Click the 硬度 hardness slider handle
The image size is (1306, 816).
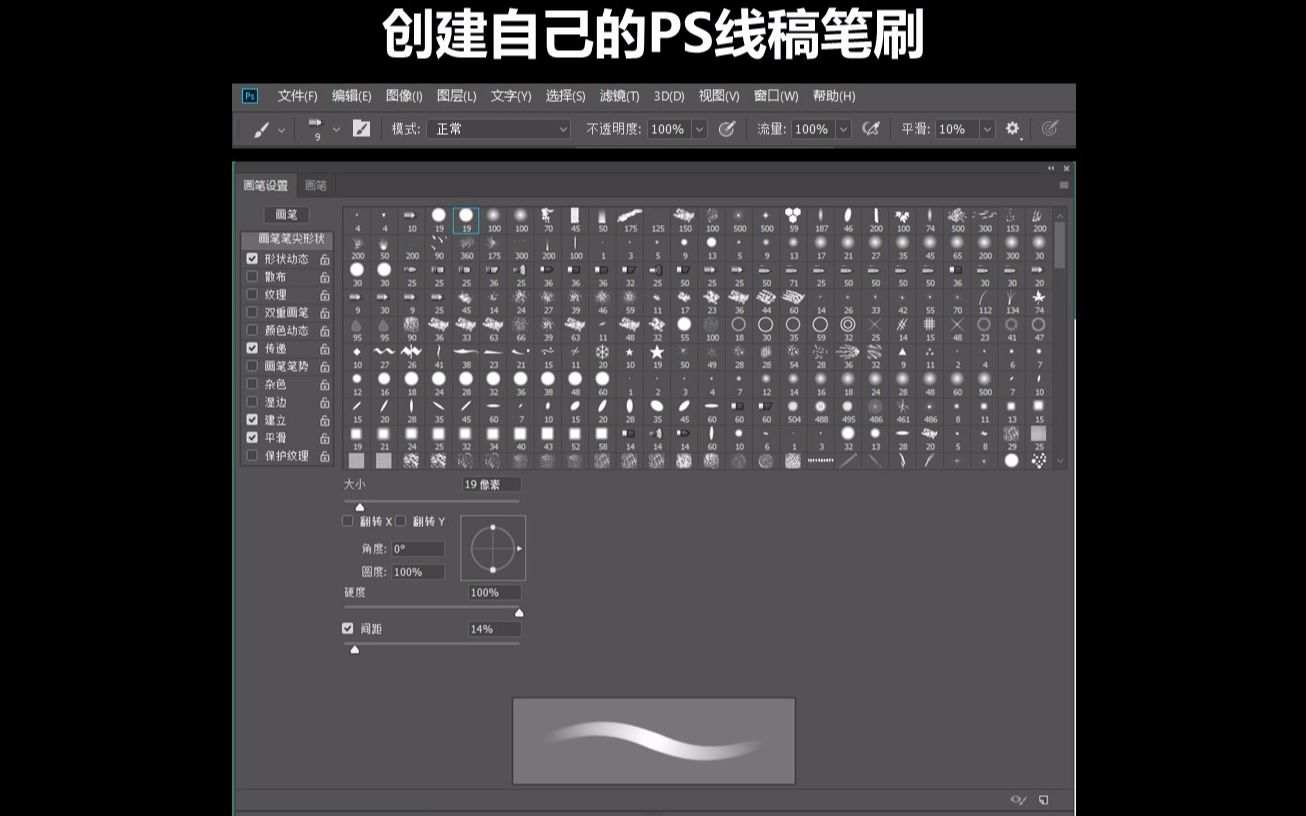(x=518, y=613)
